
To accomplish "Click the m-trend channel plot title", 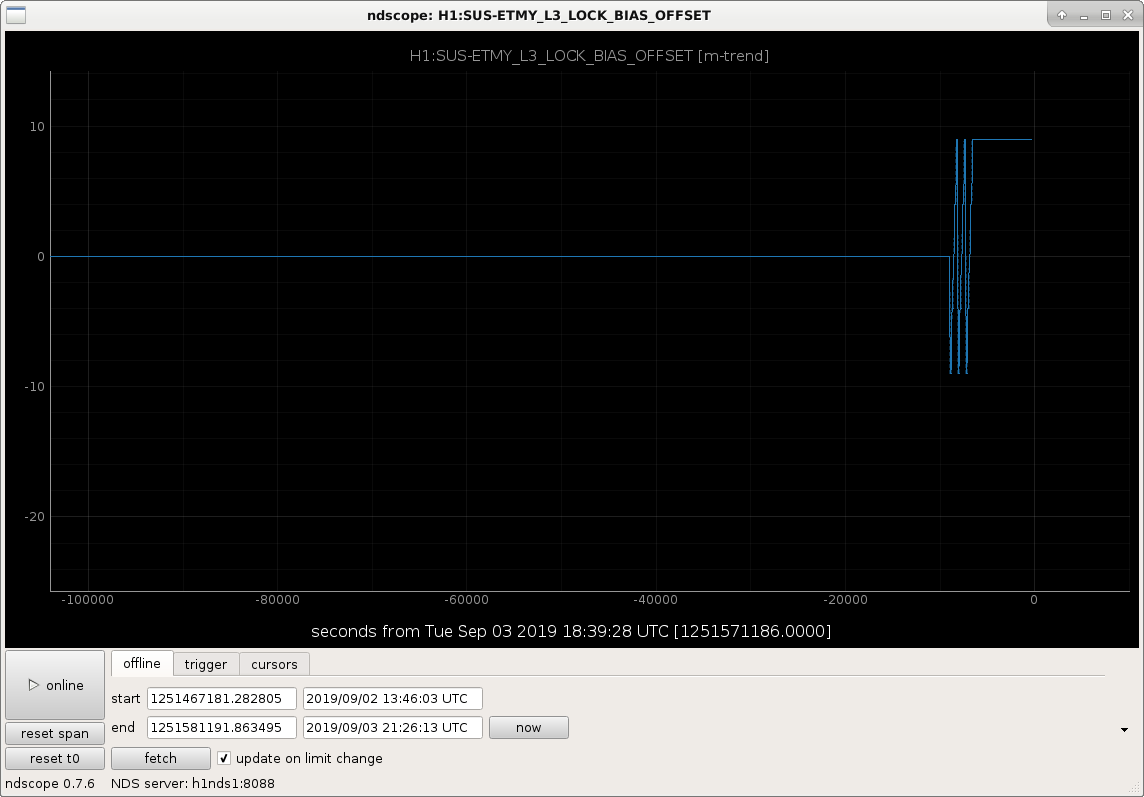I will pyautogui.click(x=589, y=55).
